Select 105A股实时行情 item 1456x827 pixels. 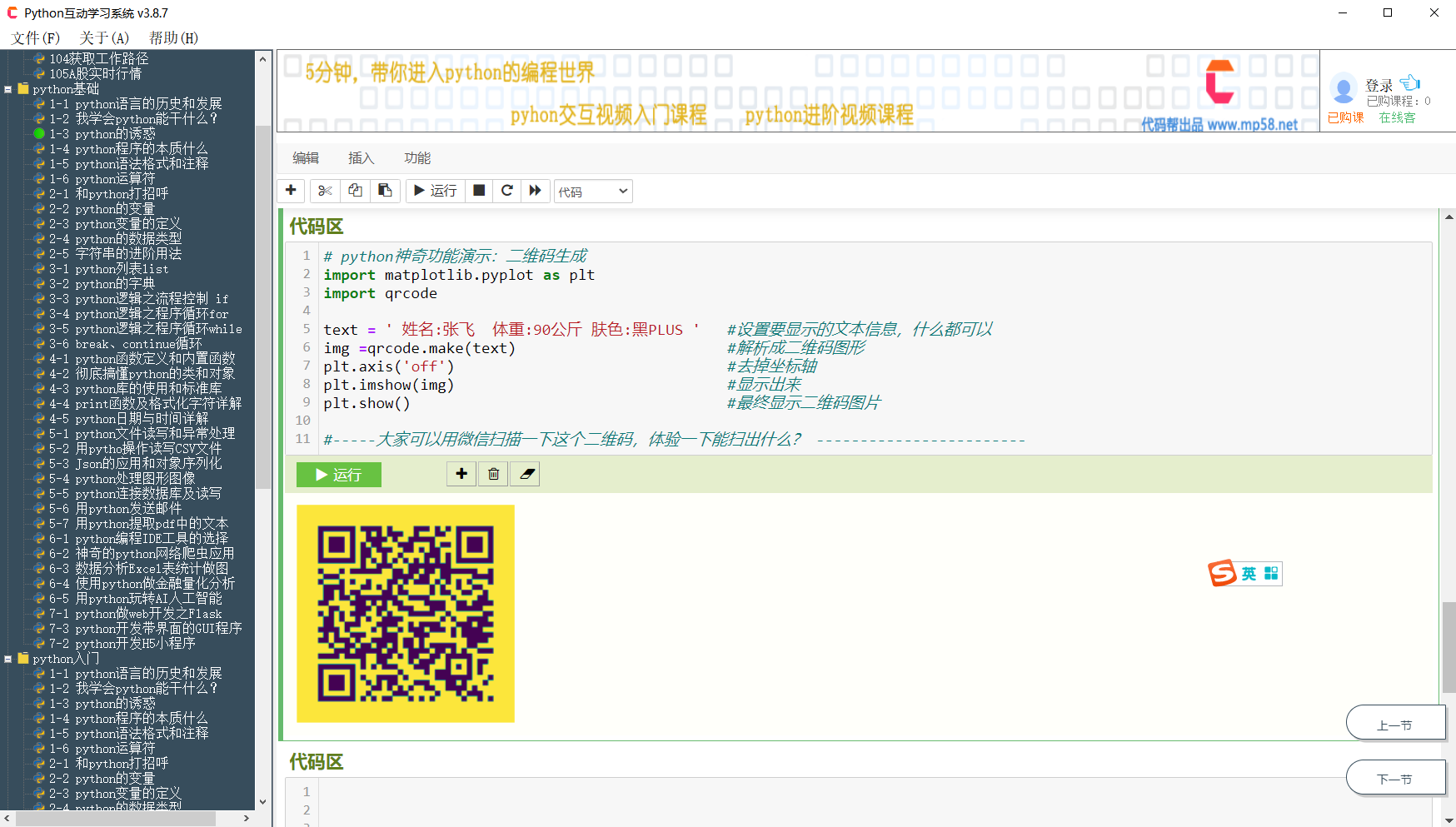tap(95, 73)
